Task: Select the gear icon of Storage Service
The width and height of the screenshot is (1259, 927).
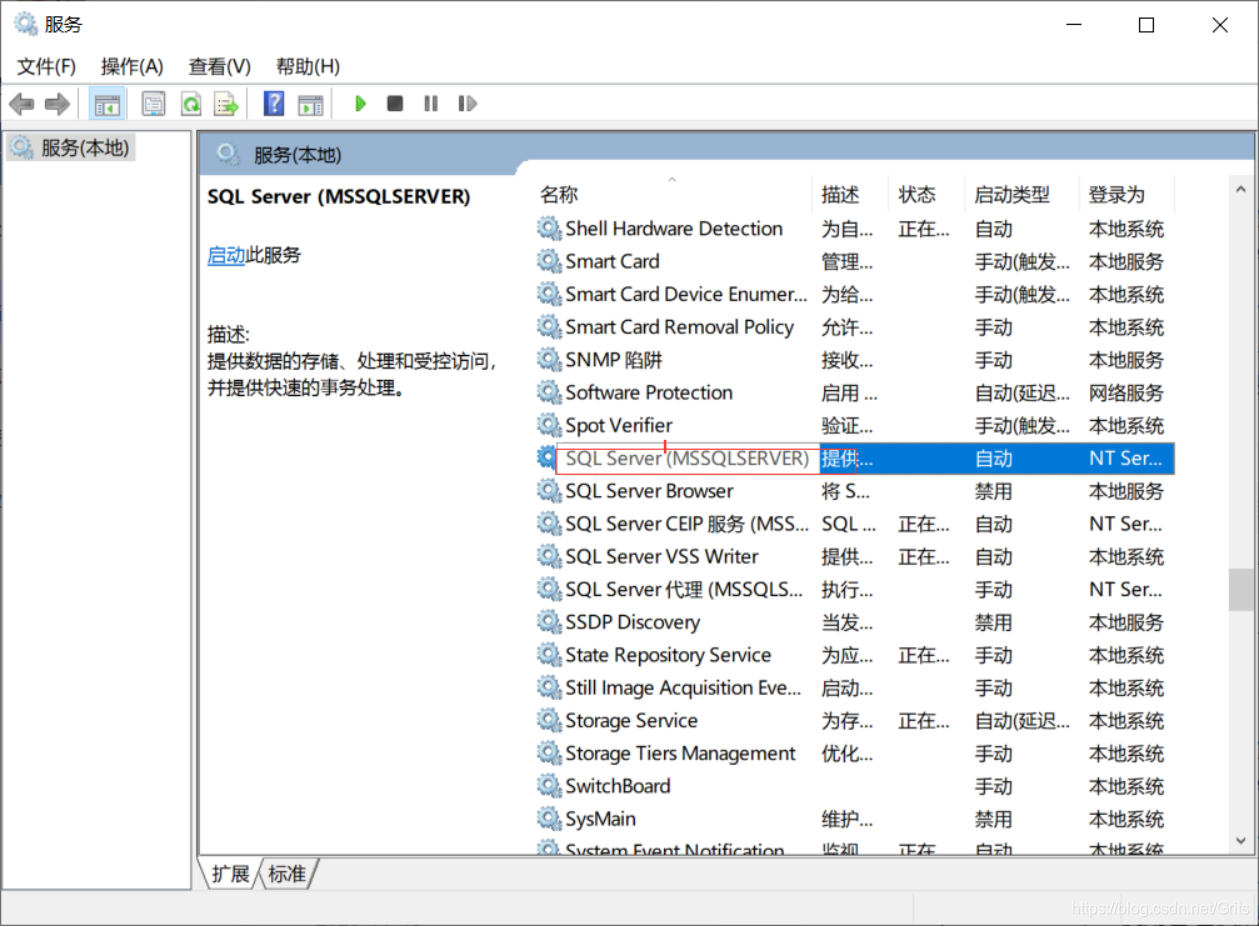Action: tap(549, 720)
